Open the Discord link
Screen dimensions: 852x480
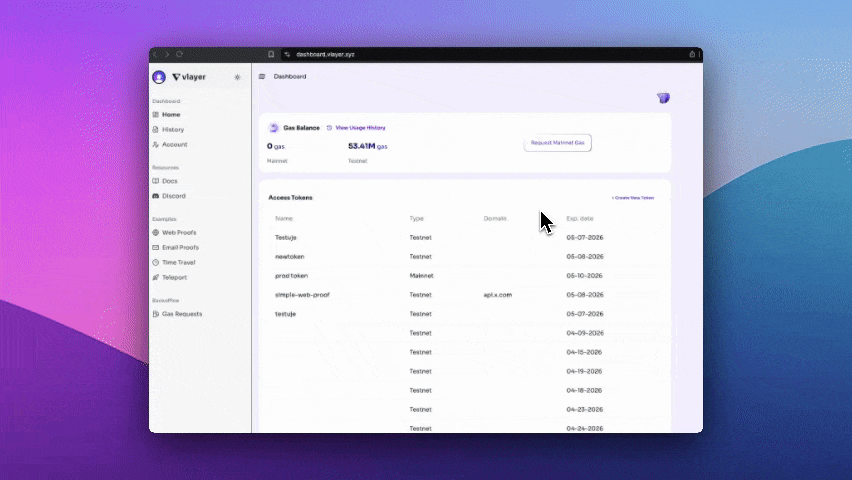173,196
